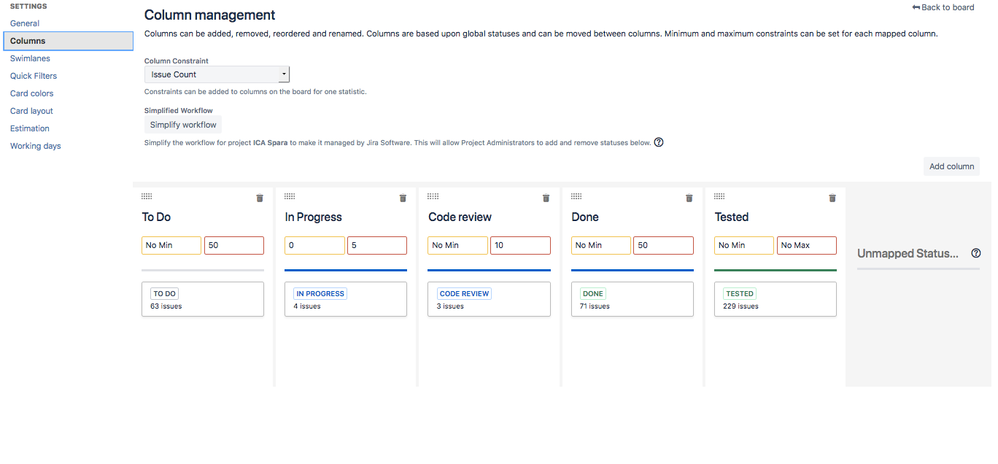Select Card colors in settings sidebar

32,93
